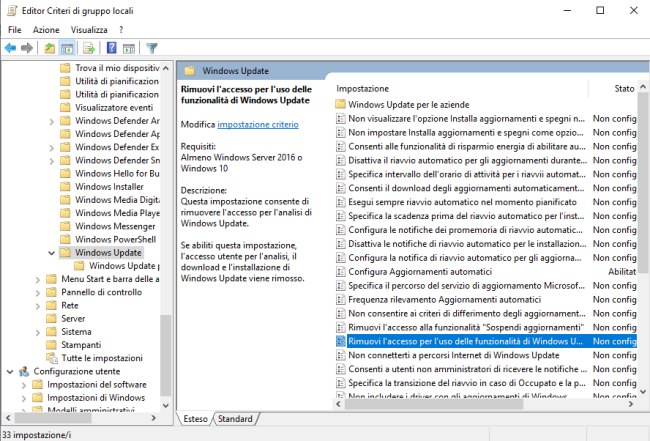The height and width of the screenshot is (441, 650).
Task: Click the Filter funnel toolbar icon
Action: pyautogui.click(x=152, y=48)
